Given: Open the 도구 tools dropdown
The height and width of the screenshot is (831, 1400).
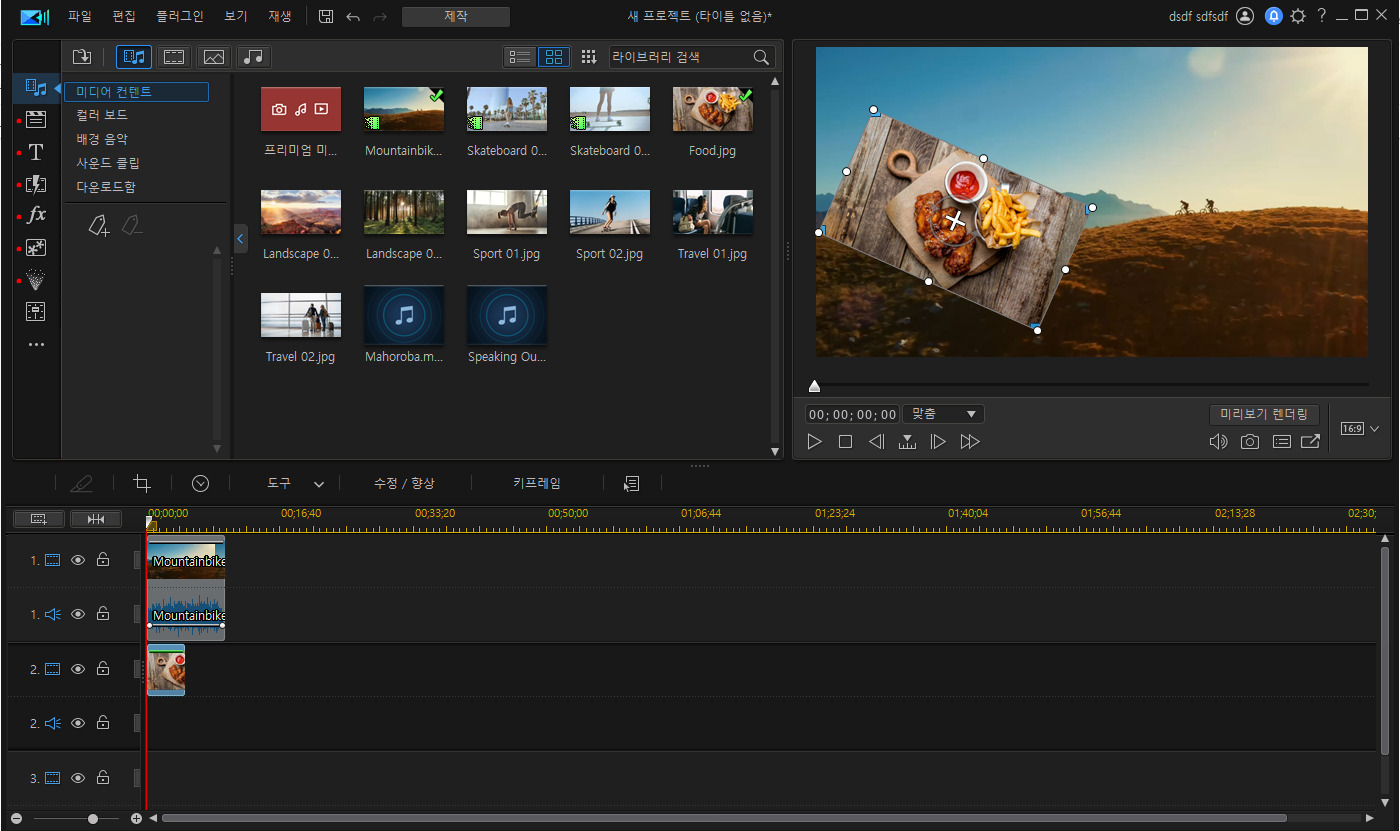Looking at the screenshot, I should [295, 484].
